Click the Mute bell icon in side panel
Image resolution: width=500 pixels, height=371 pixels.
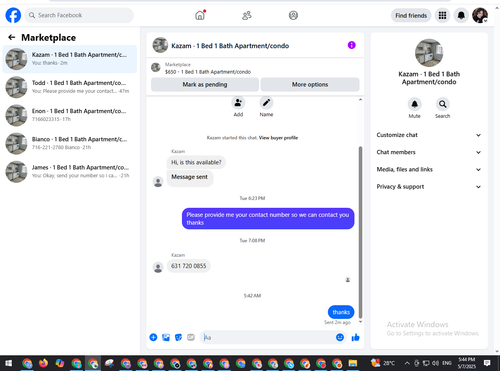tap(414, 104)
